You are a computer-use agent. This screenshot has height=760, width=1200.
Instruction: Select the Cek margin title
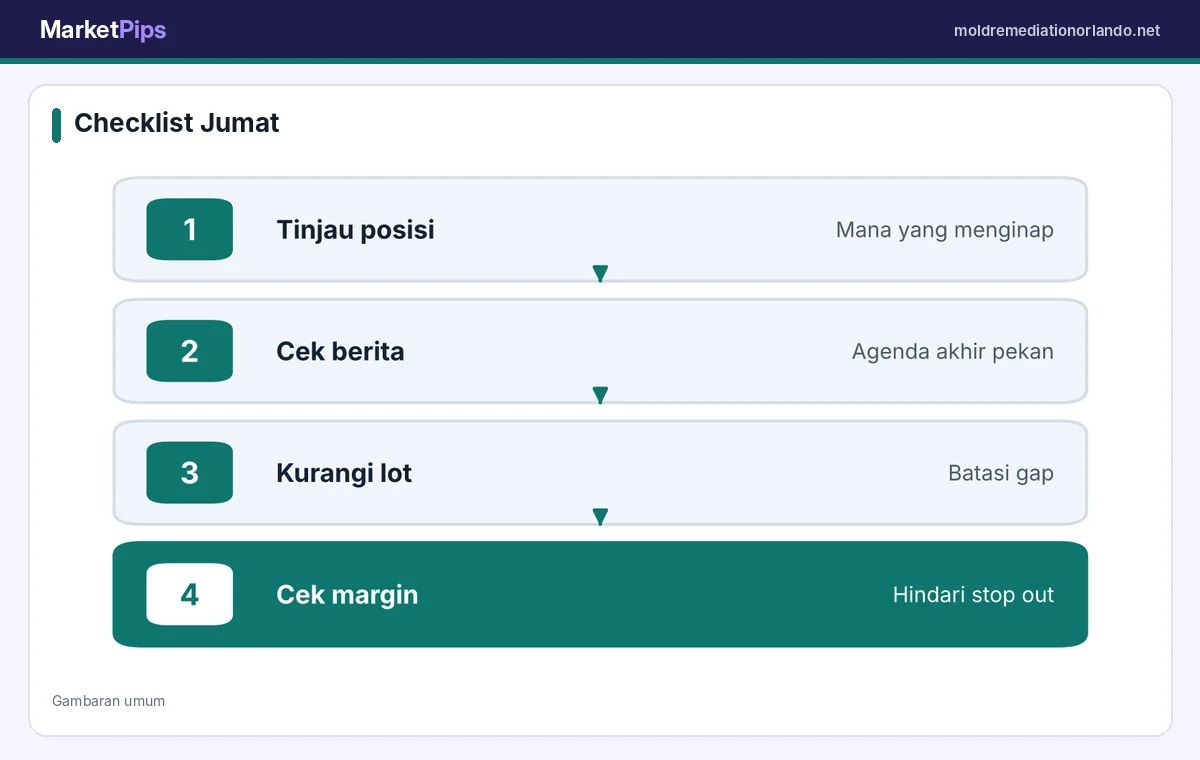(347, 595)
